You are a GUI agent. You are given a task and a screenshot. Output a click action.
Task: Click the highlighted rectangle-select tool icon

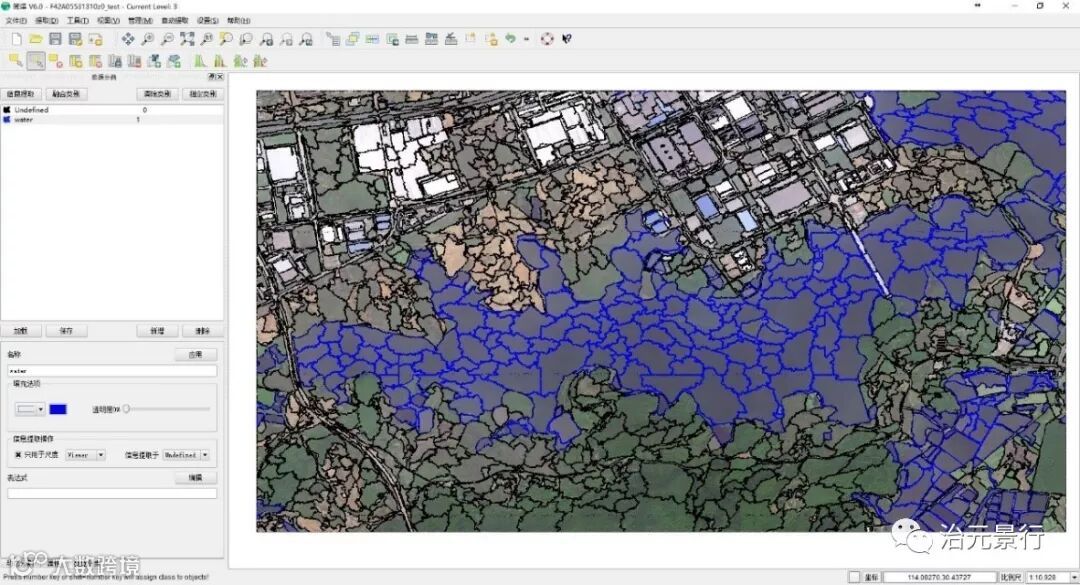pos(36,61)
